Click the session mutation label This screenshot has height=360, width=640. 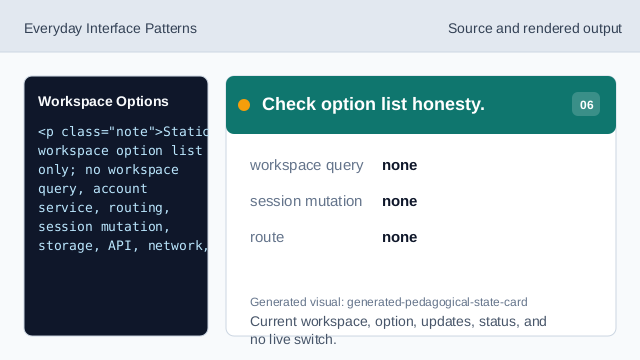(306, 201)
